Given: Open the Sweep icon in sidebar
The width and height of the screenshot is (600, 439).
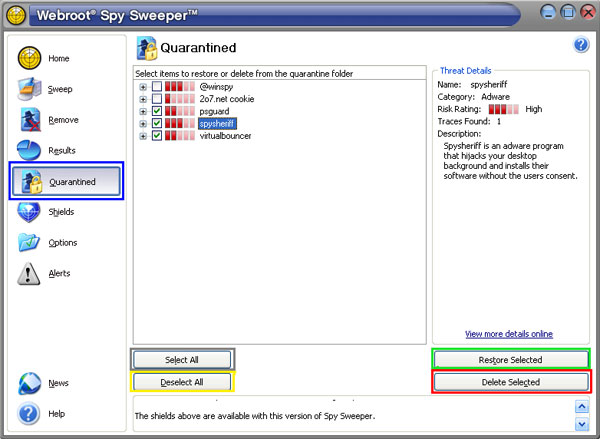Looking at the screenshot, I should (29, 89).
